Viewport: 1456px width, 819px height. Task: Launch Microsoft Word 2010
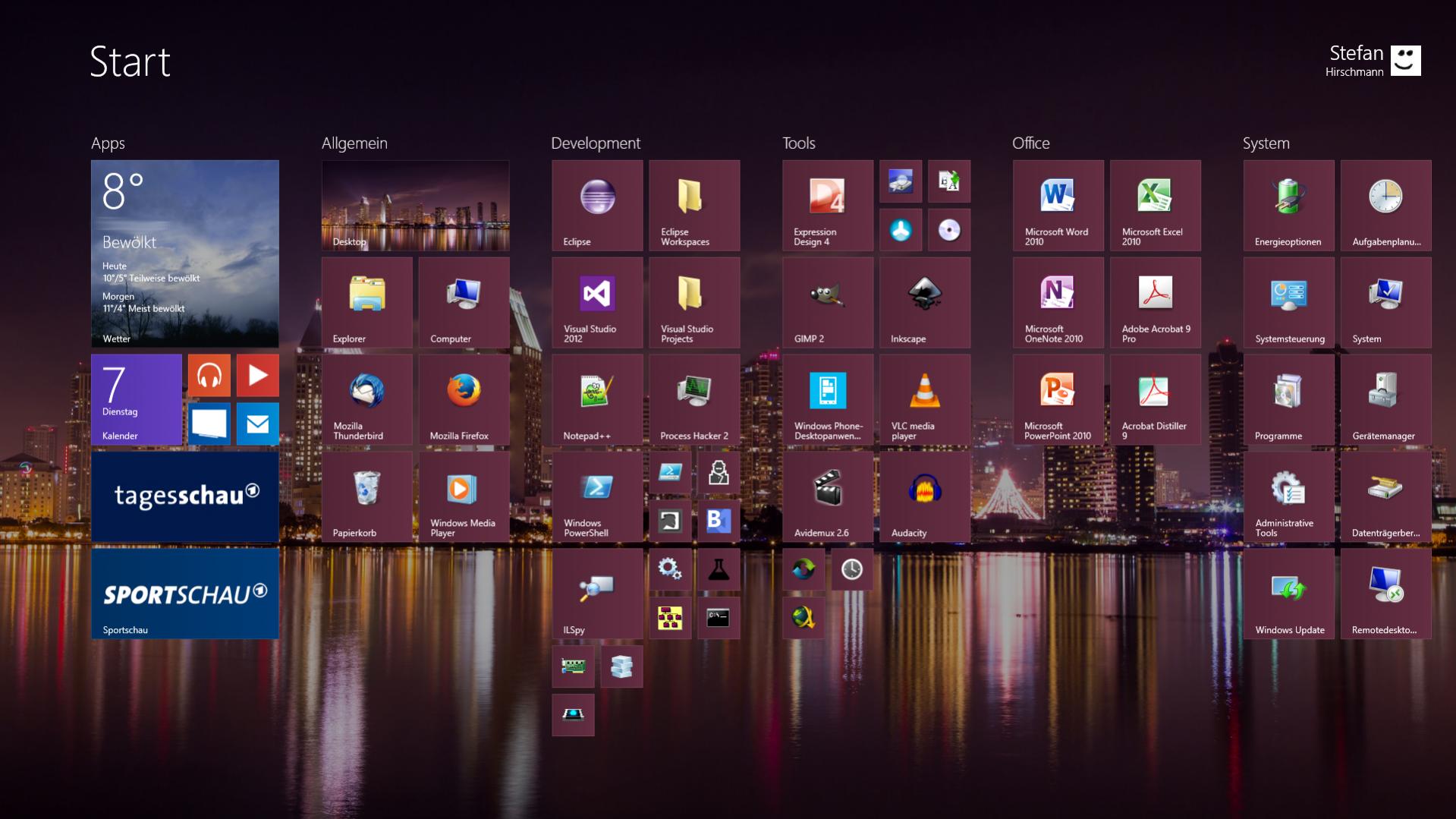tap(1058, 205)
